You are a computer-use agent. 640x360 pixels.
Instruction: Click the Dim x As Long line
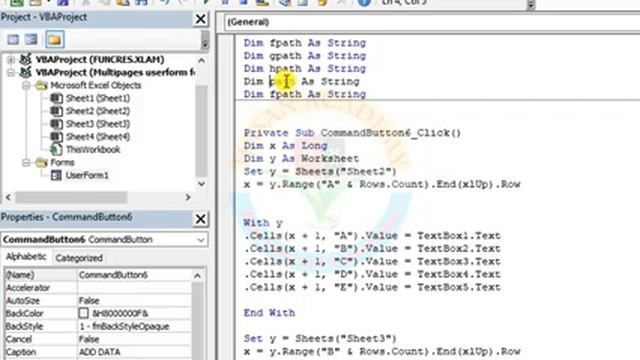286,146
